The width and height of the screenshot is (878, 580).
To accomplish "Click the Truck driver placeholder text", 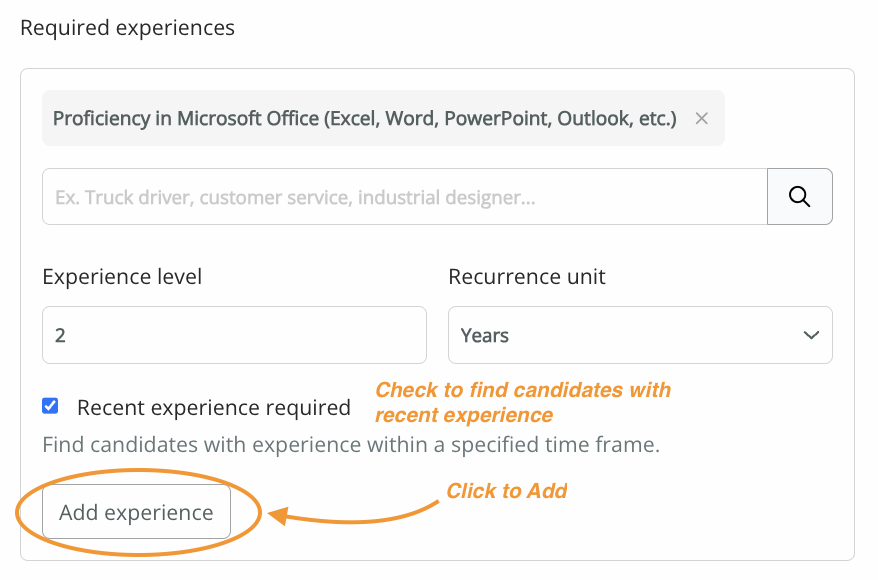I will tap(295, 197).
